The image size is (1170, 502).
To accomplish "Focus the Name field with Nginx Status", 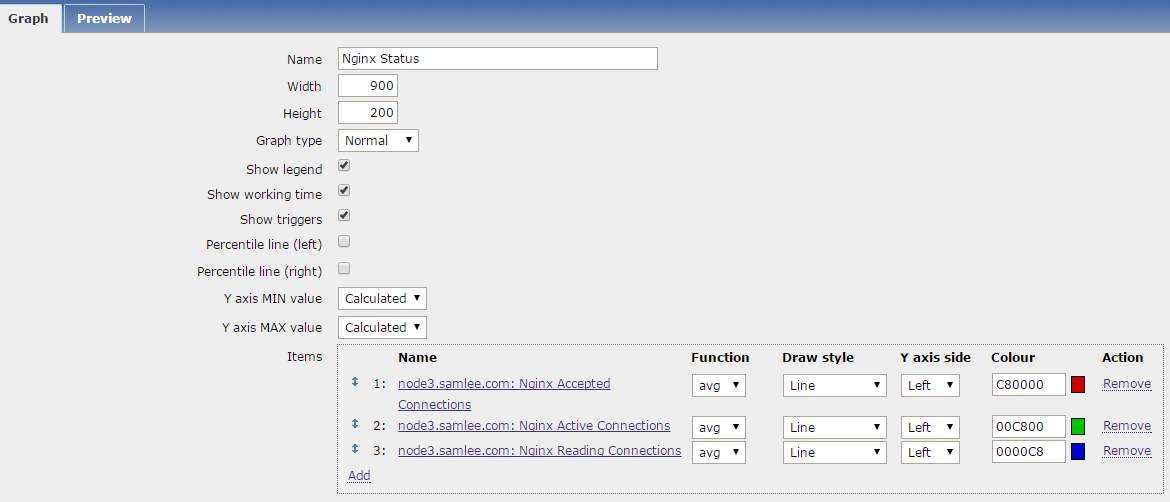I will tap(498, 58).
